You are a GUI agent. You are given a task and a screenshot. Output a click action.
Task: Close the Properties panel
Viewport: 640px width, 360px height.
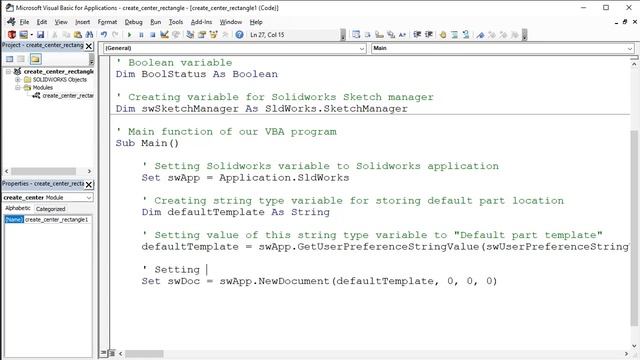(x=89, y=184)
